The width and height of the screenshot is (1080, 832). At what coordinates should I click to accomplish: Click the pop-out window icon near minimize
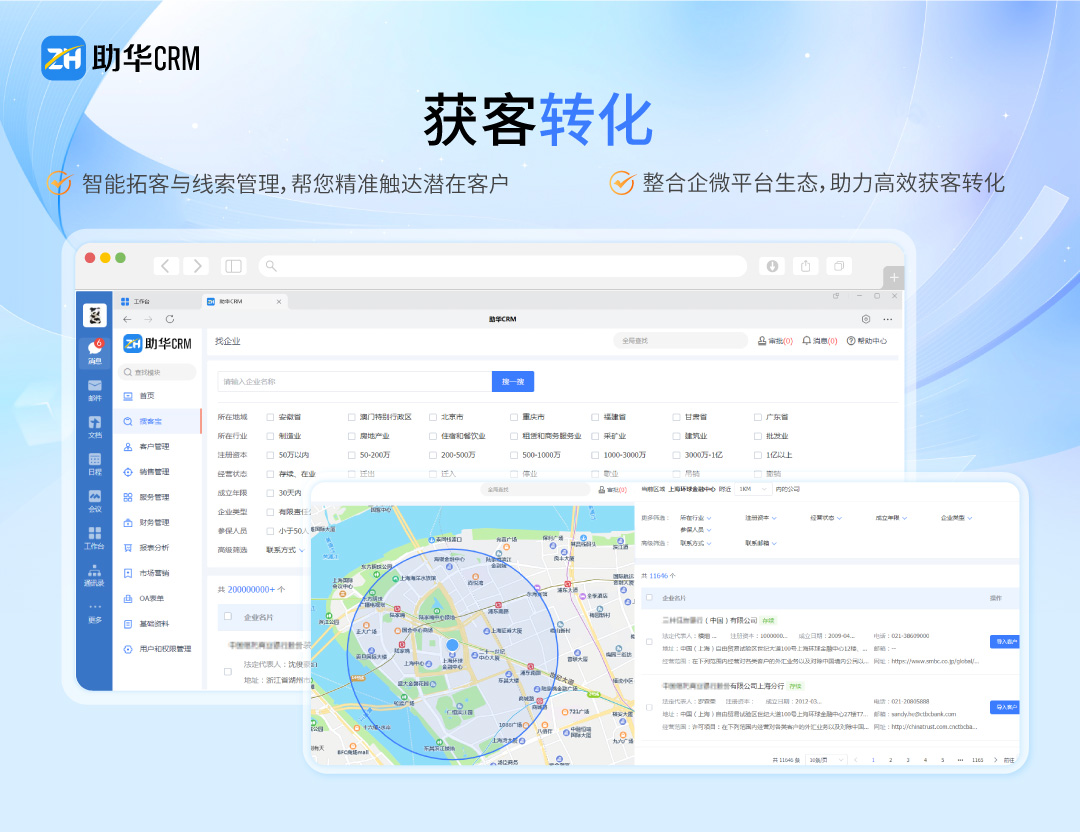(x=836, y=296)
